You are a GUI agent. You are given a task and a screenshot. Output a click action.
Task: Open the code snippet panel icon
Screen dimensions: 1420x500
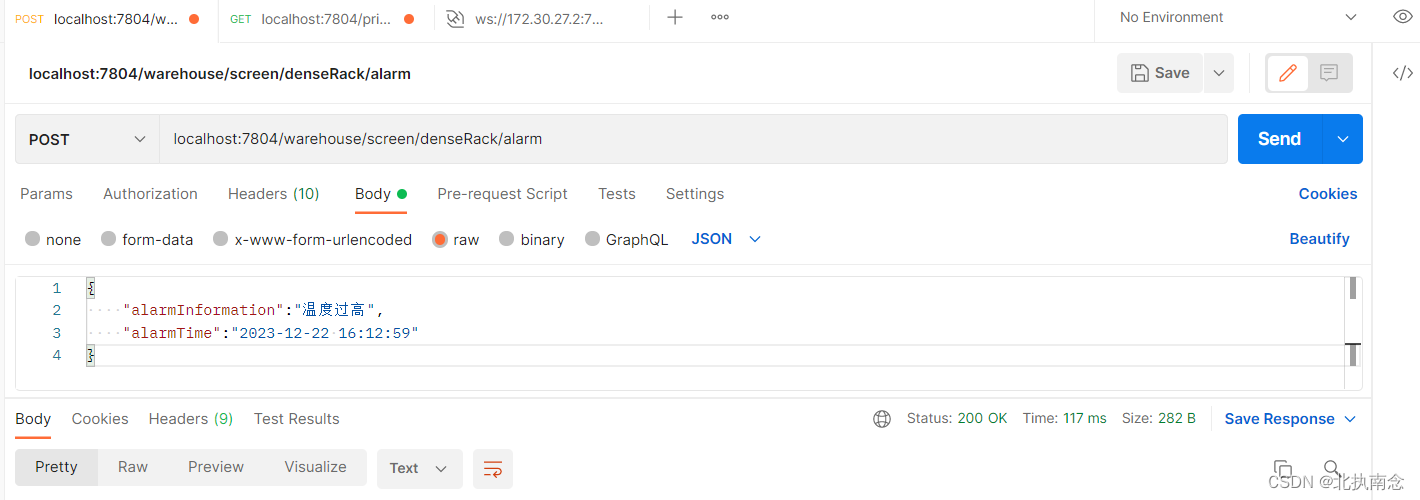1403,73
